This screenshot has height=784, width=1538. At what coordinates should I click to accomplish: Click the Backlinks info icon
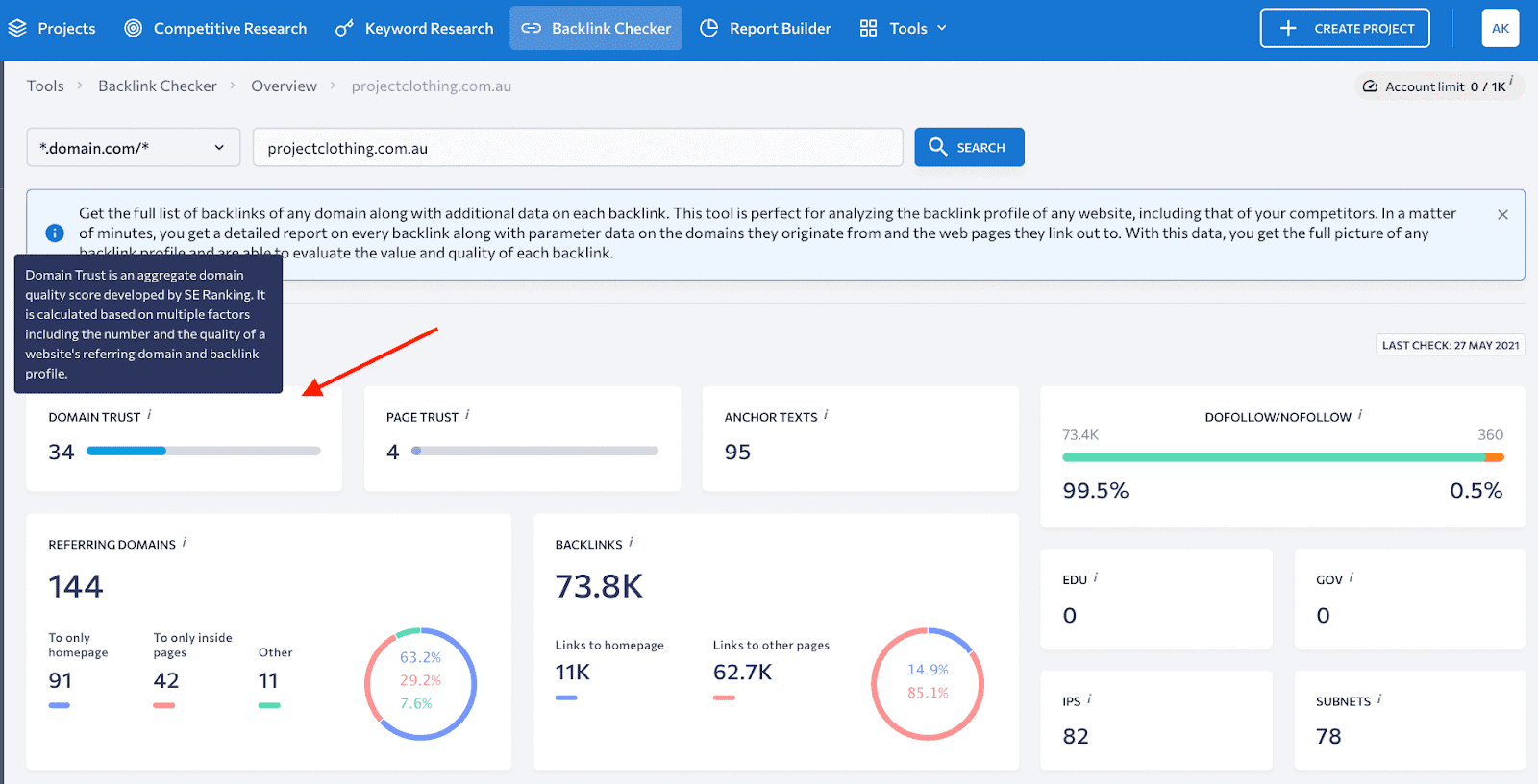click(x=631, y=543)
